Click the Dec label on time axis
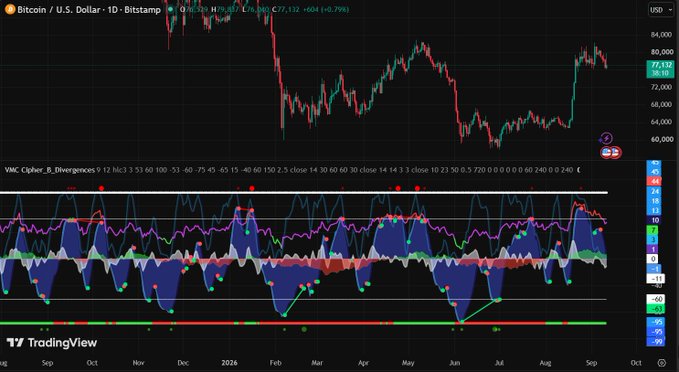The height and width of the screenshot is (372, 679). point(183,363)
